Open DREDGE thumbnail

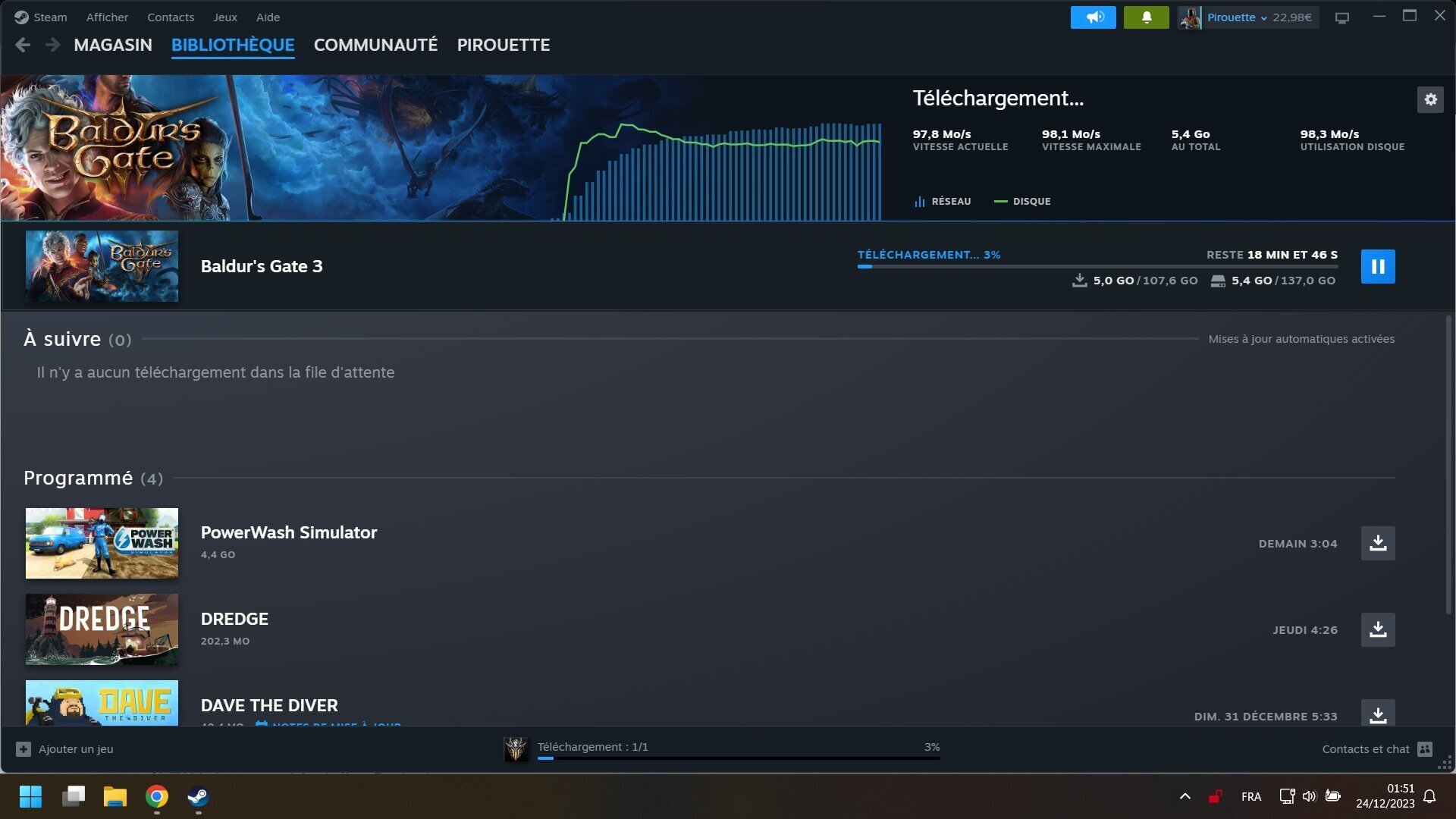click(x=102, y=629)
